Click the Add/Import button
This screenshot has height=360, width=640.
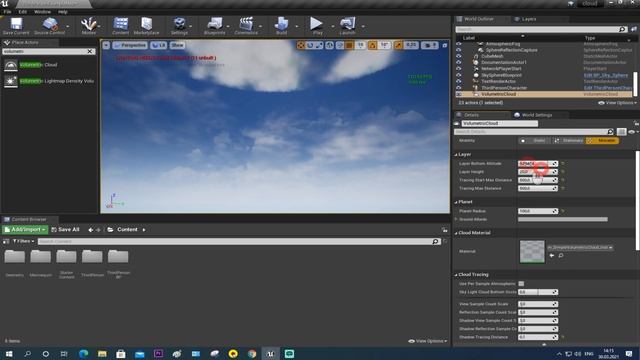(x=25, y=230)
